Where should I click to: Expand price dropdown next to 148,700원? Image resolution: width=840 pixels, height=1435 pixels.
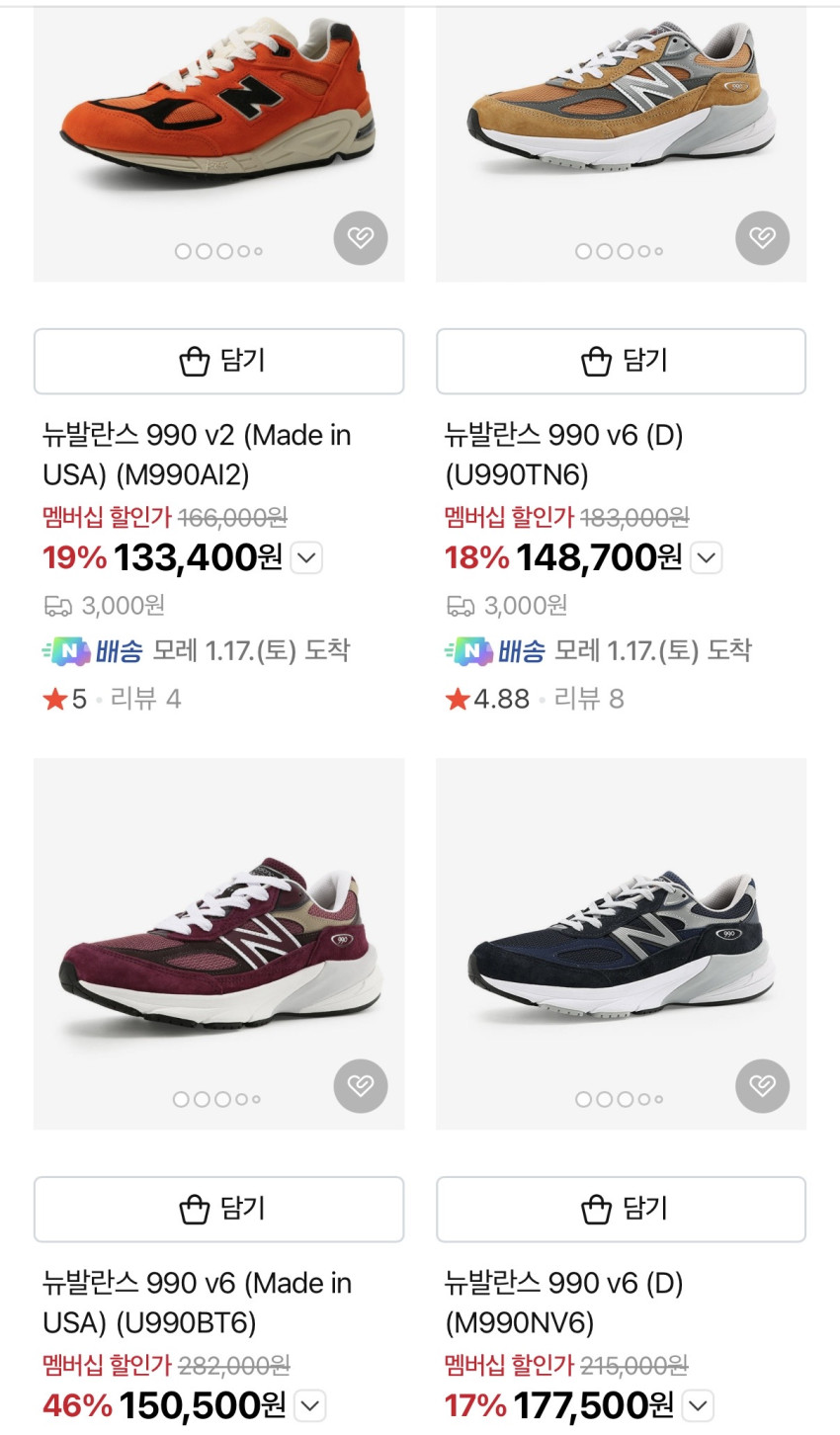706,558
